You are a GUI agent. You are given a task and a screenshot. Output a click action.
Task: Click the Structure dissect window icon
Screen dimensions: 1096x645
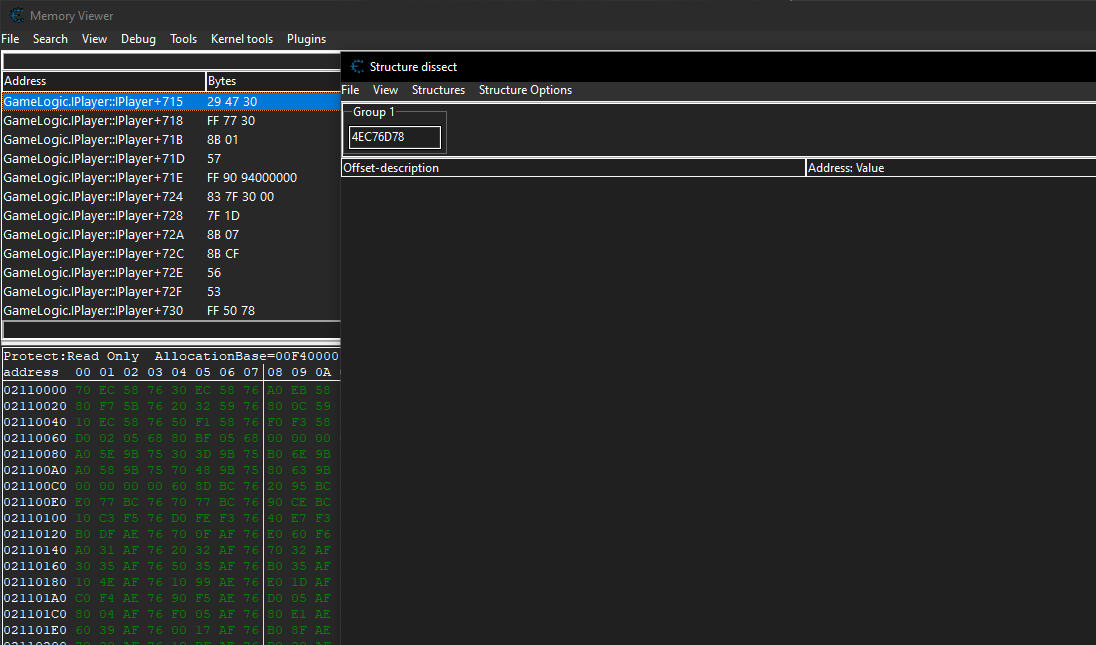pyautogui.click(x=357, y=66)
